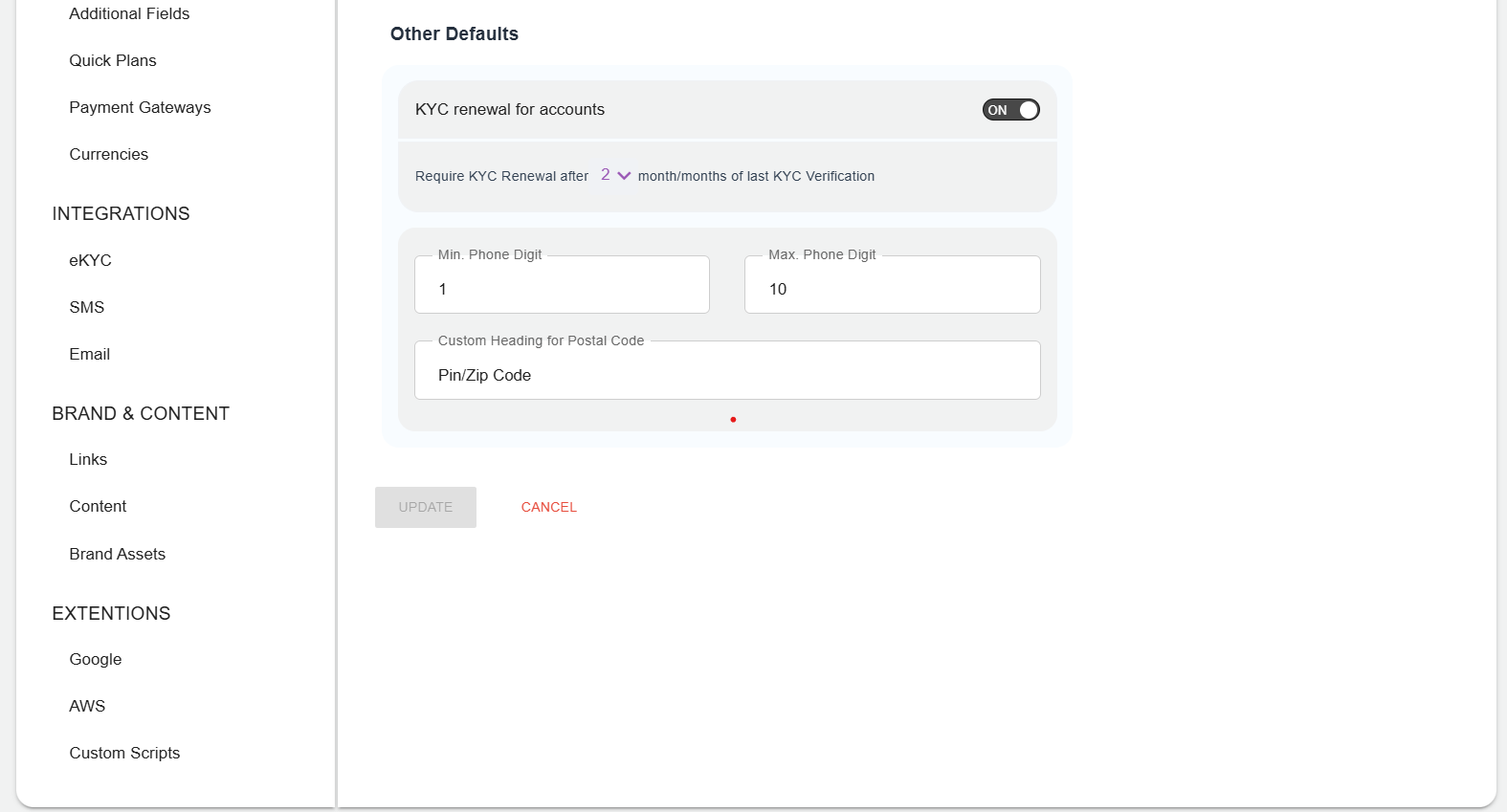Click the Min. Phone Digit input field
This screenshot has height=812, width=1507.
[562, 288]
